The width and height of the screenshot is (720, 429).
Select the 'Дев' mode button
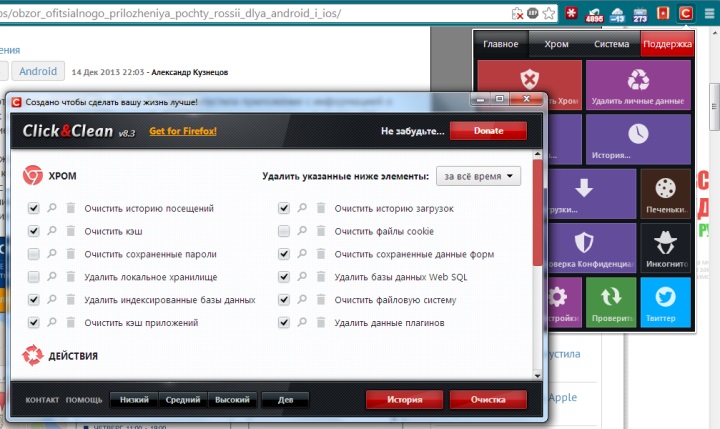tap(285, 400)
